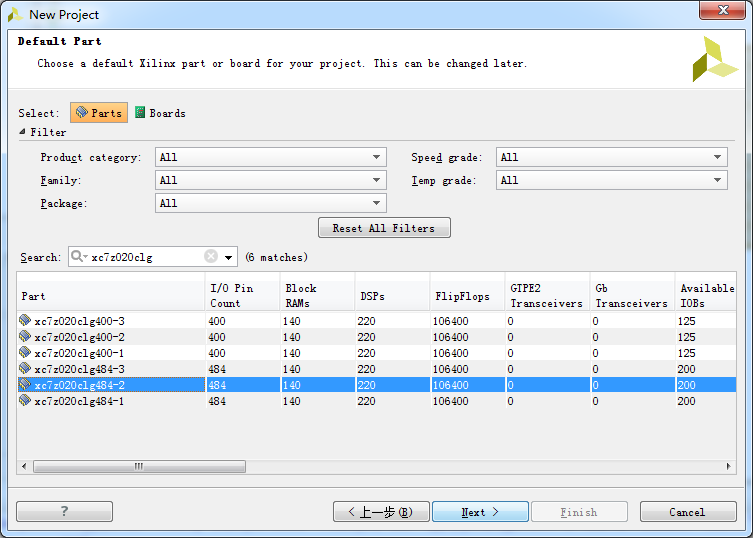
Task: Sort by Available IOBs column
Action: [706, 296]
